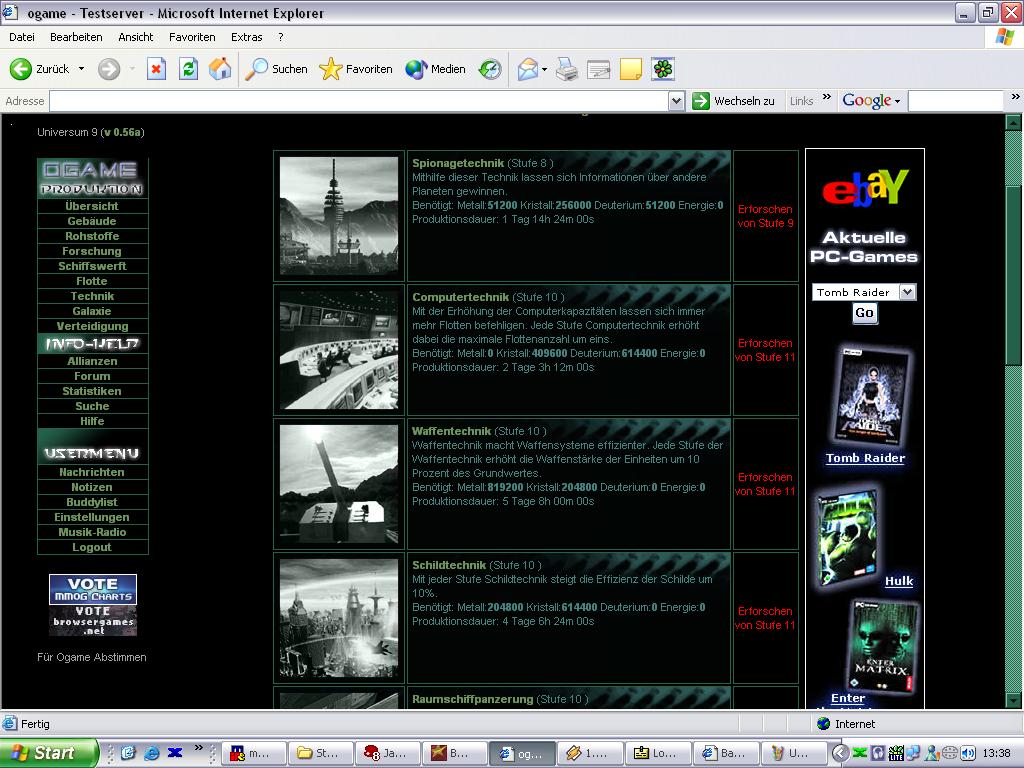Open home page via house icon
Viewport: 1024px width, 768px height.
(x=220, y=69)
